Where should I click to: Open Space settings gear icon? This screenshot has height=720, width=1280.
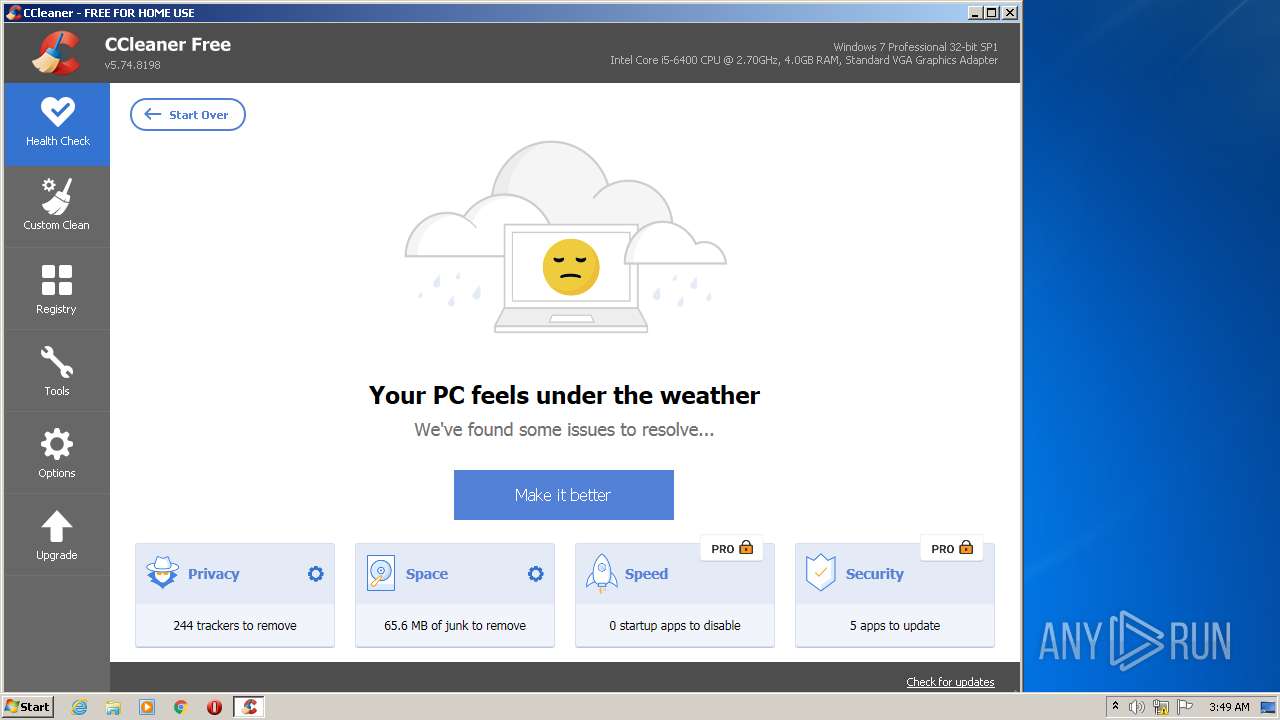pos(535,574)
